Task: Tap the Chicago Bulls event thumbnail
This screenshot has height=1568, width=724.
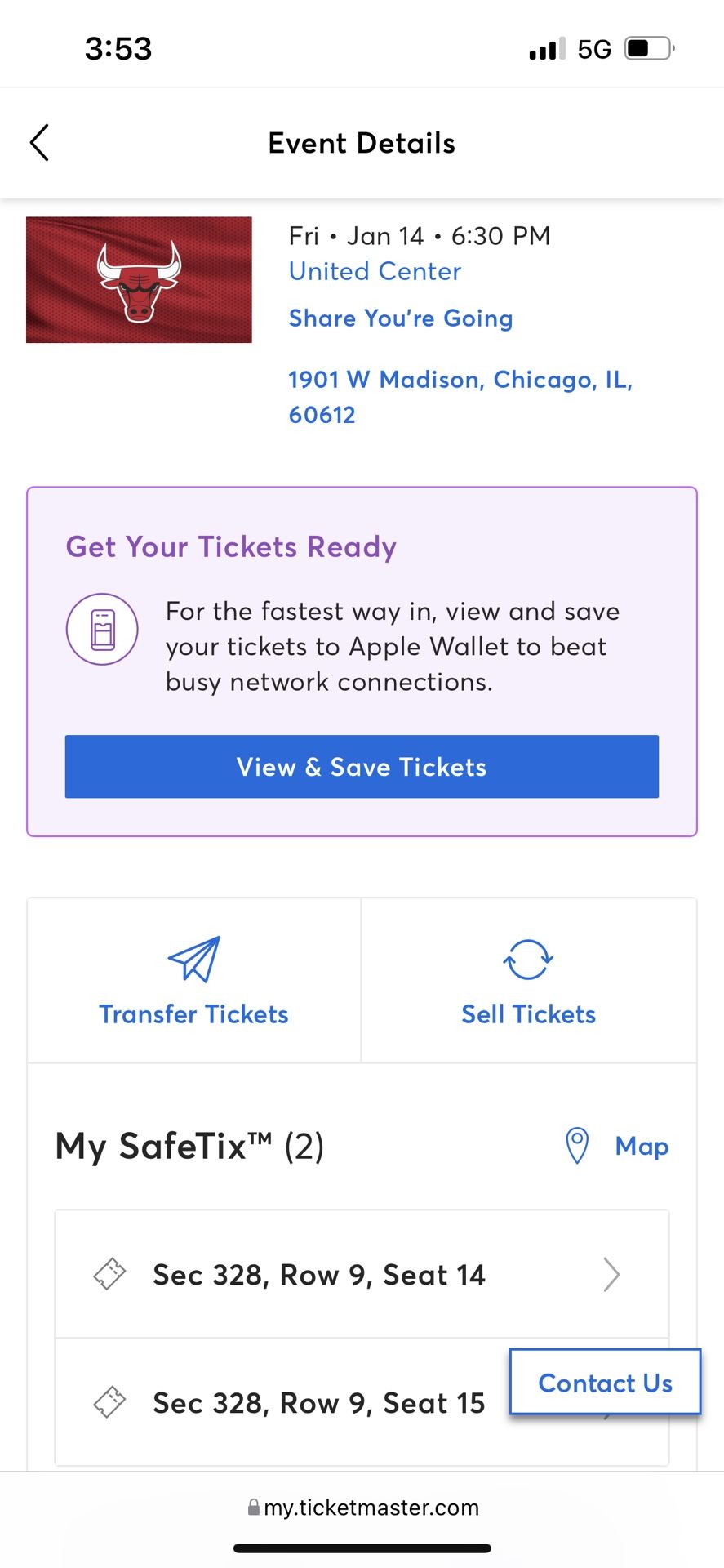Action: pyautogui.click(x=139, y=279)
